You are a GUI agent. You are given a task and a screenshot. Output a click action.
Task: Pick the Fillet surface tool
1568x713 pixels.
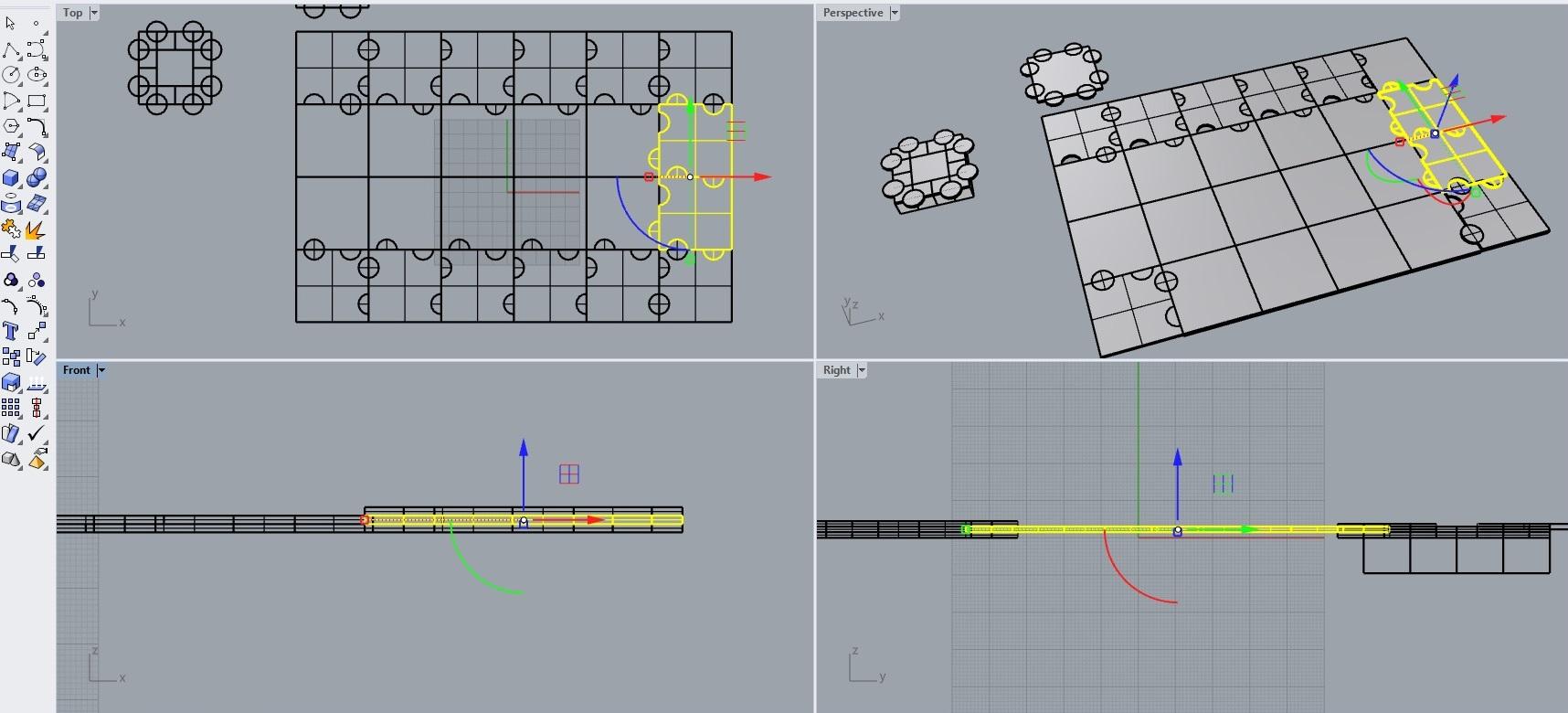click(37, 152)
